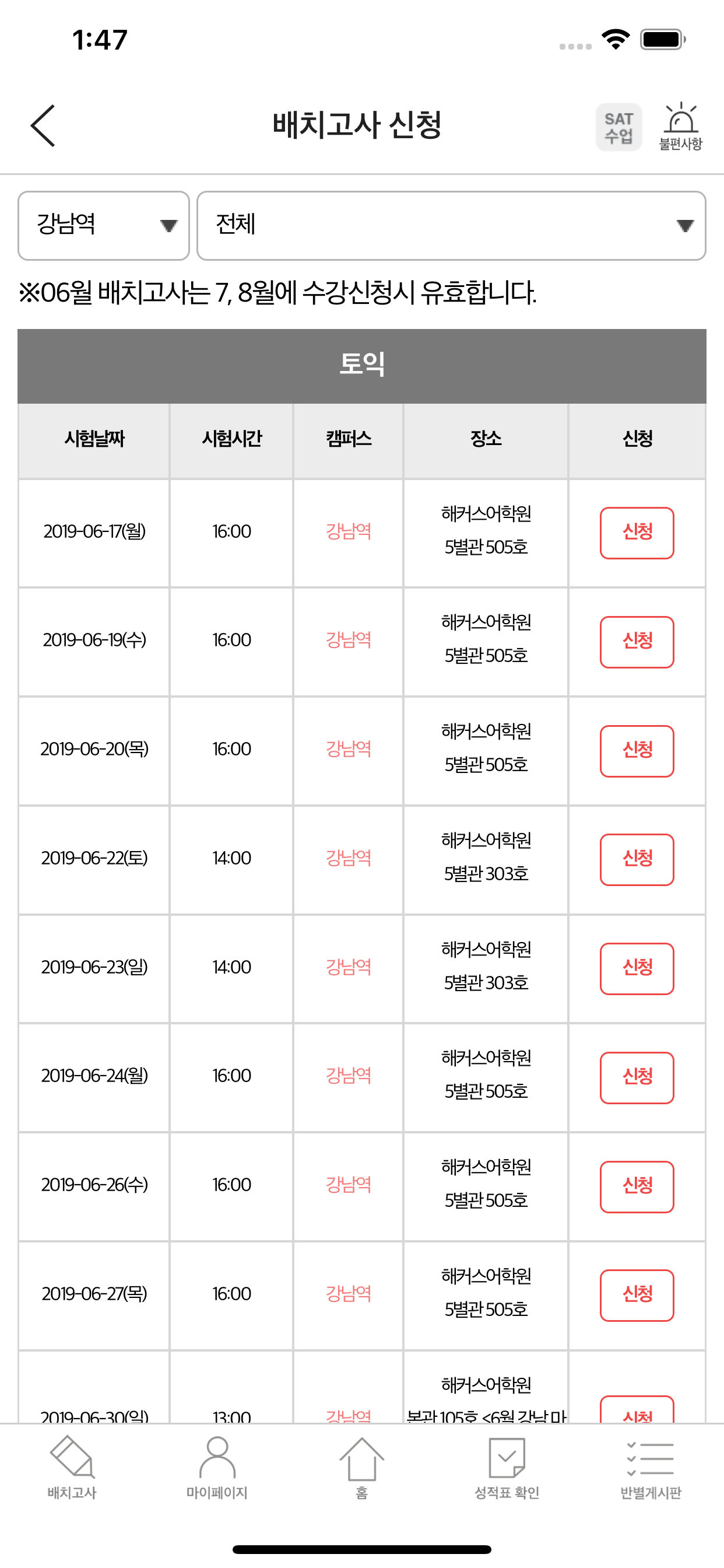Expand the 강남역 campus dropdown
The image size is (724, 1568).
point(103,225)
